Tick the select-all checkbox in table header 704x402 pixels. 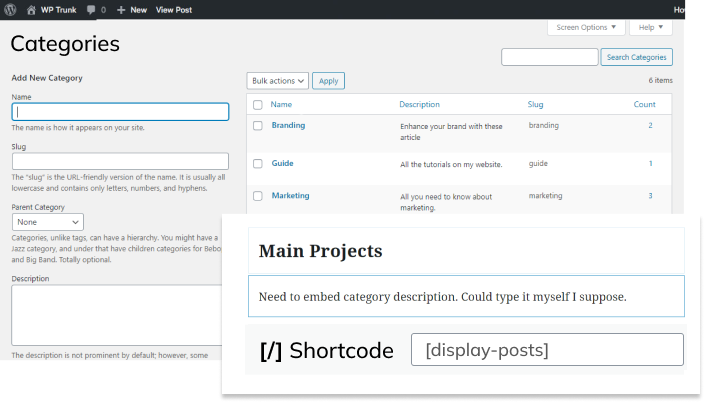tap(257, 105)
